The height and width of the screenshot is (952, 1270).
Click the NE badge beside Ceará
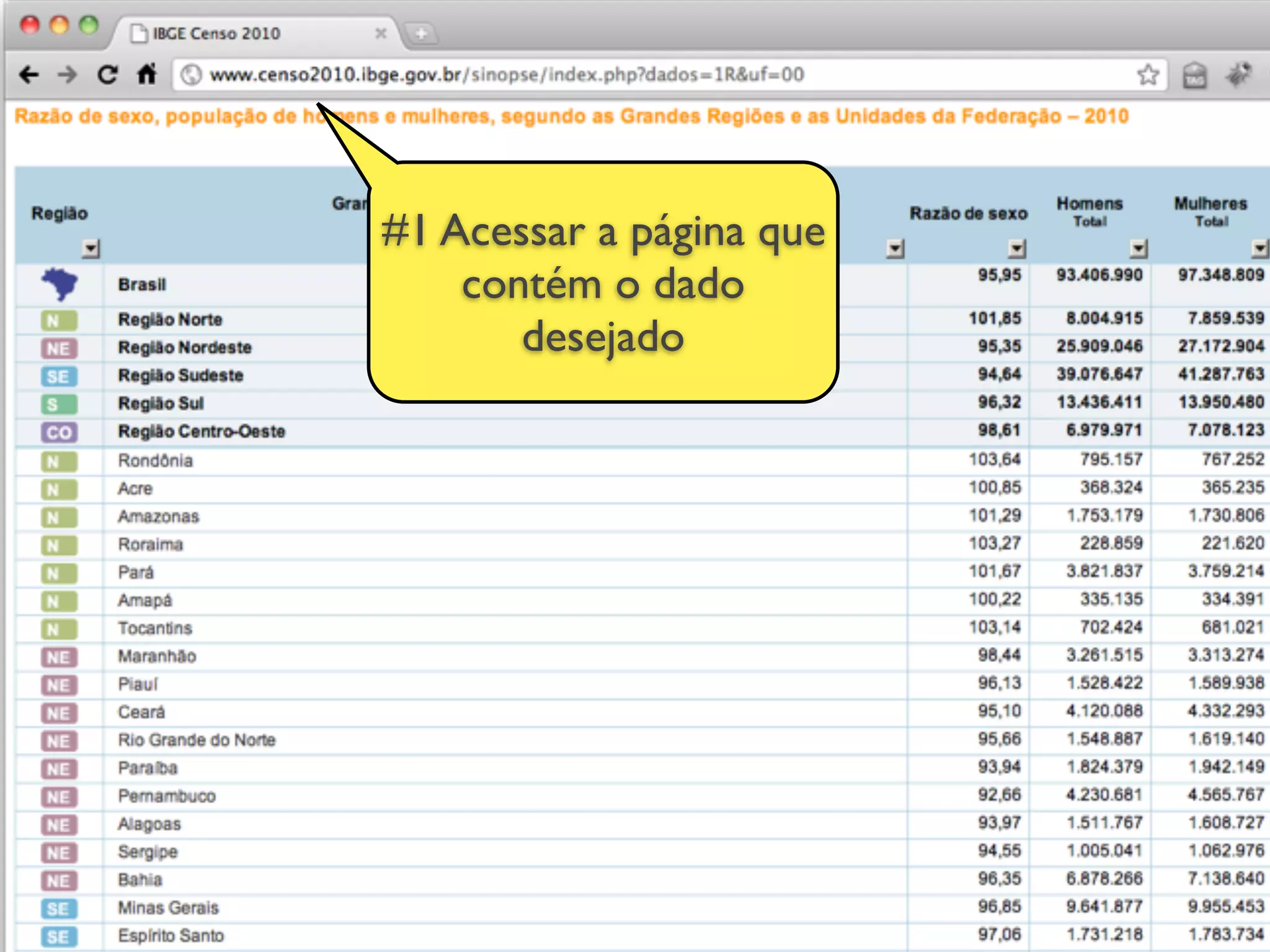coord(59,713)
